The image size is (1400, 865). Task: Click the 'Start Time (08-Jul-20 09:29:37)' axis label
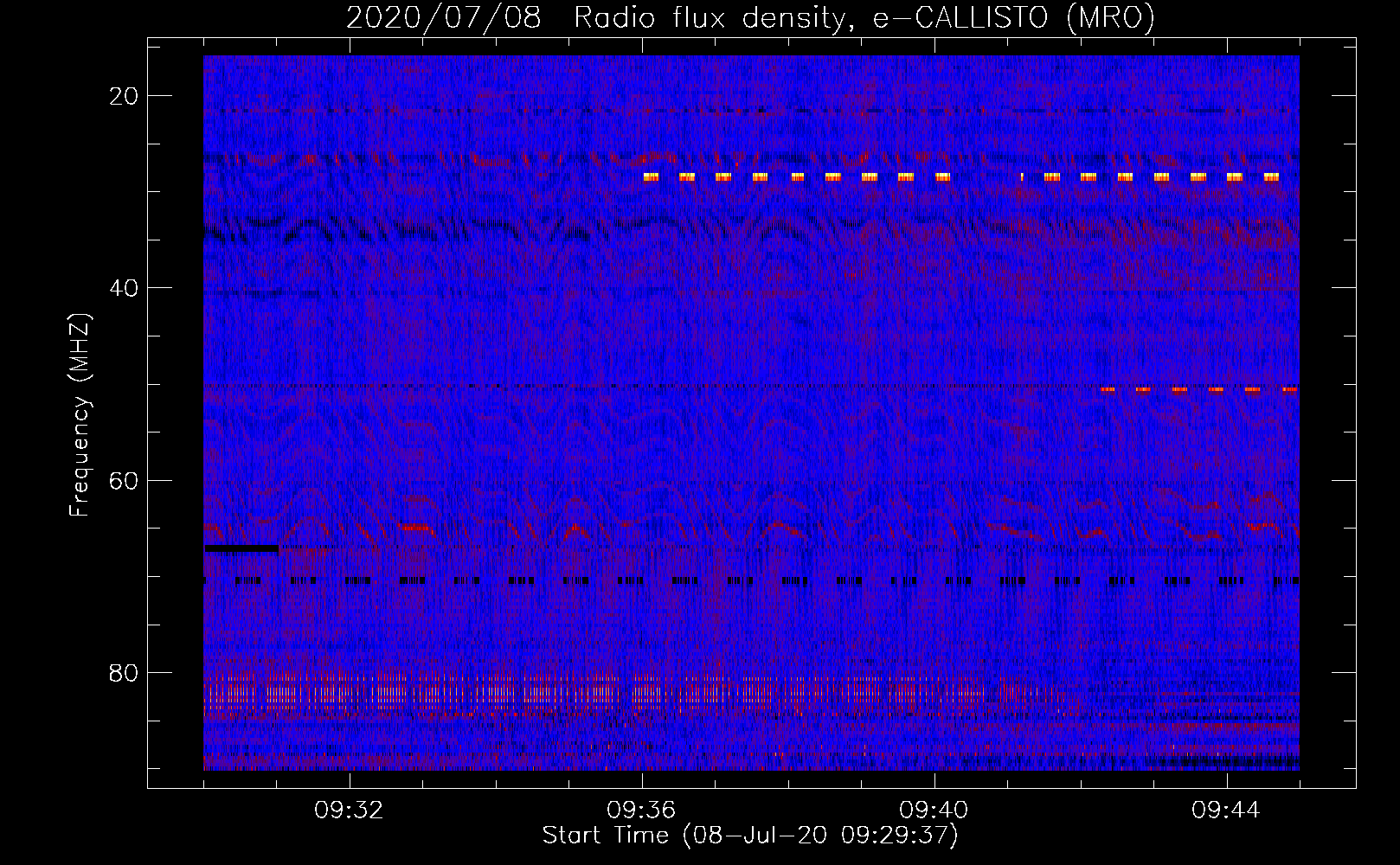pos(750,836)
